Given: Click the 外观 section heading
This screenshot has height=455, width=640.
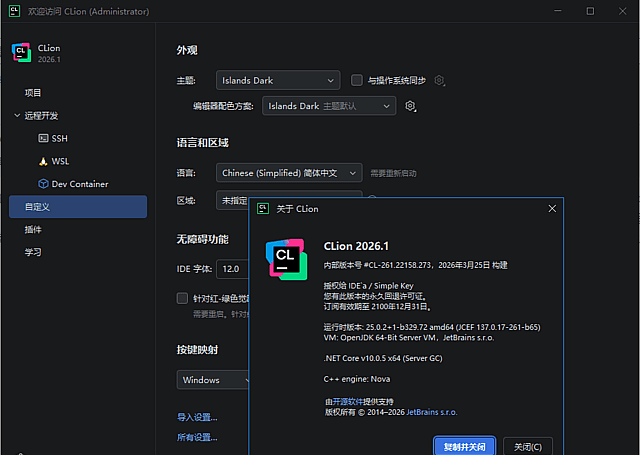Looking at the screenshot, I should pos(187,50).
